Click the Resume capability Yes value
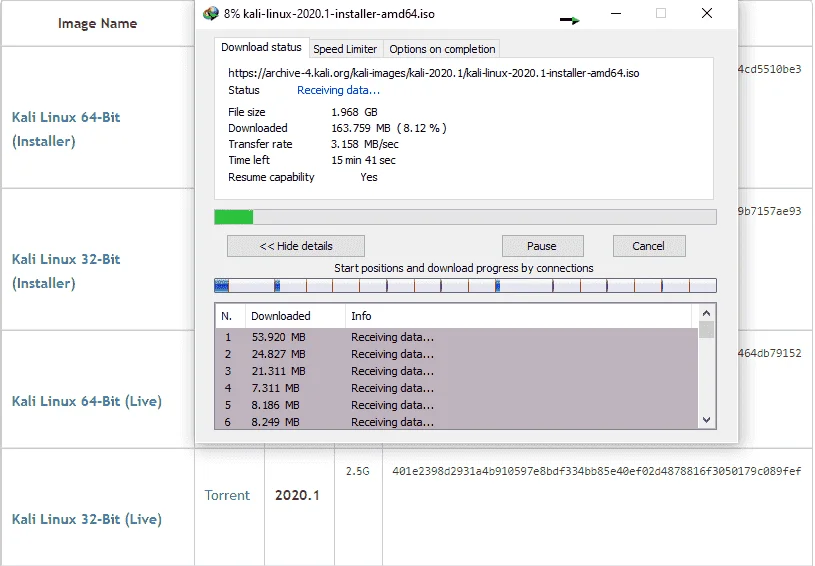 [x=369, y=177]
